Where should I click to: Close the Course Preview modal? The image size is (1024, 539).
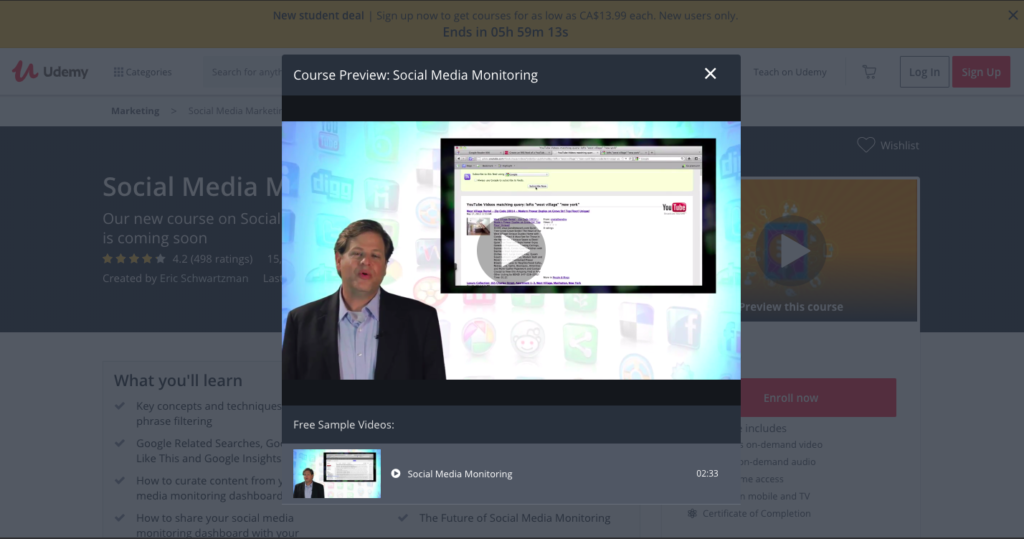710,74
